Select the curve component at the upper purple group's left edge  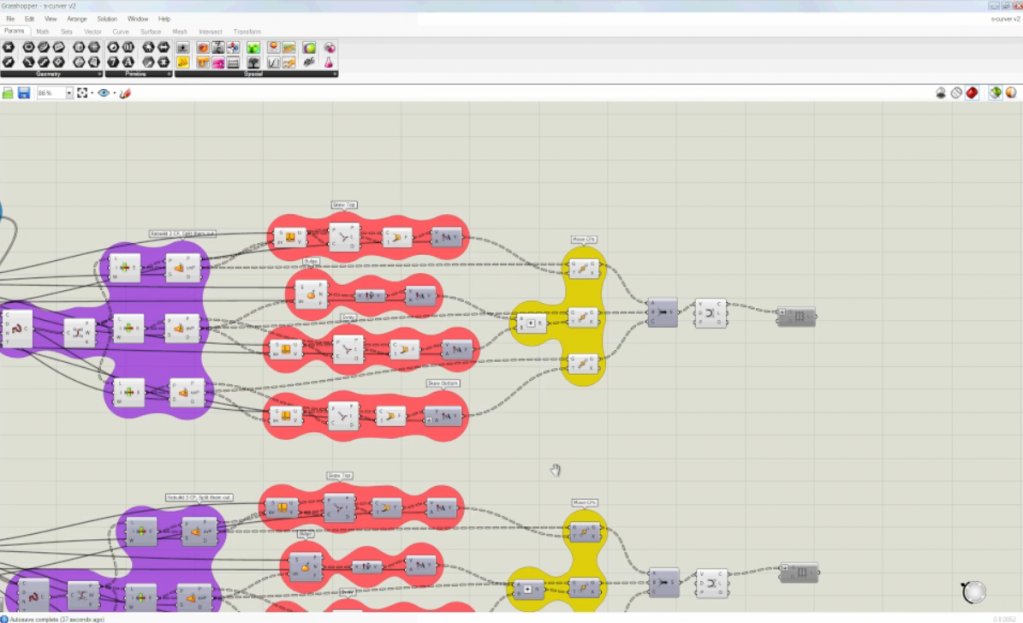click(17, 329)
